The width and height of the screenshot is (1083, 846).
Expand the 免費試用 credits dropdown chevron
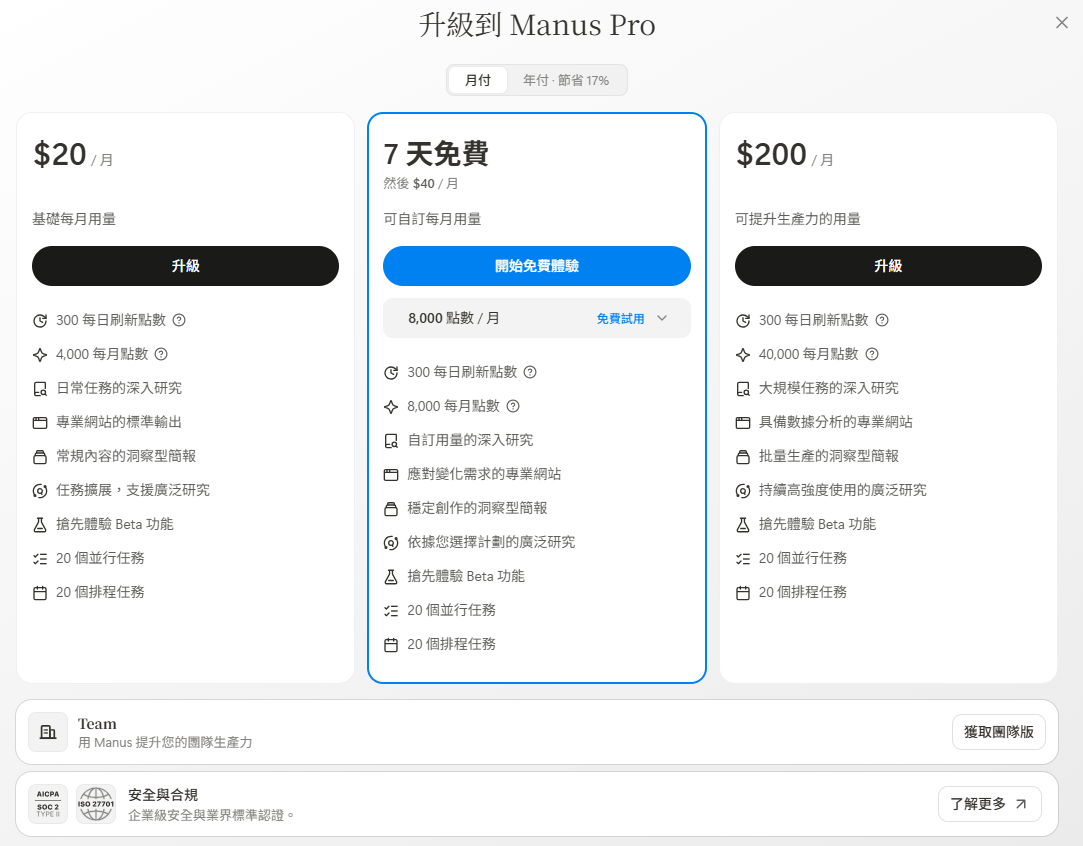click(662, 317)
